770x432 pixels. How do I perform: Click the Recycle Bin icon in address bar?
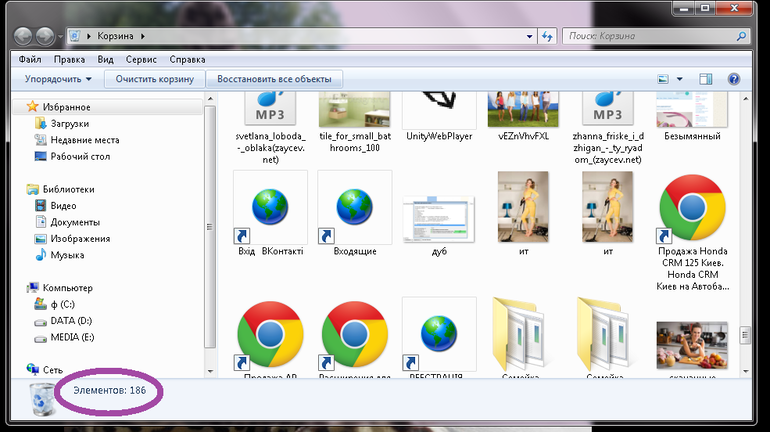pos(75,36)
